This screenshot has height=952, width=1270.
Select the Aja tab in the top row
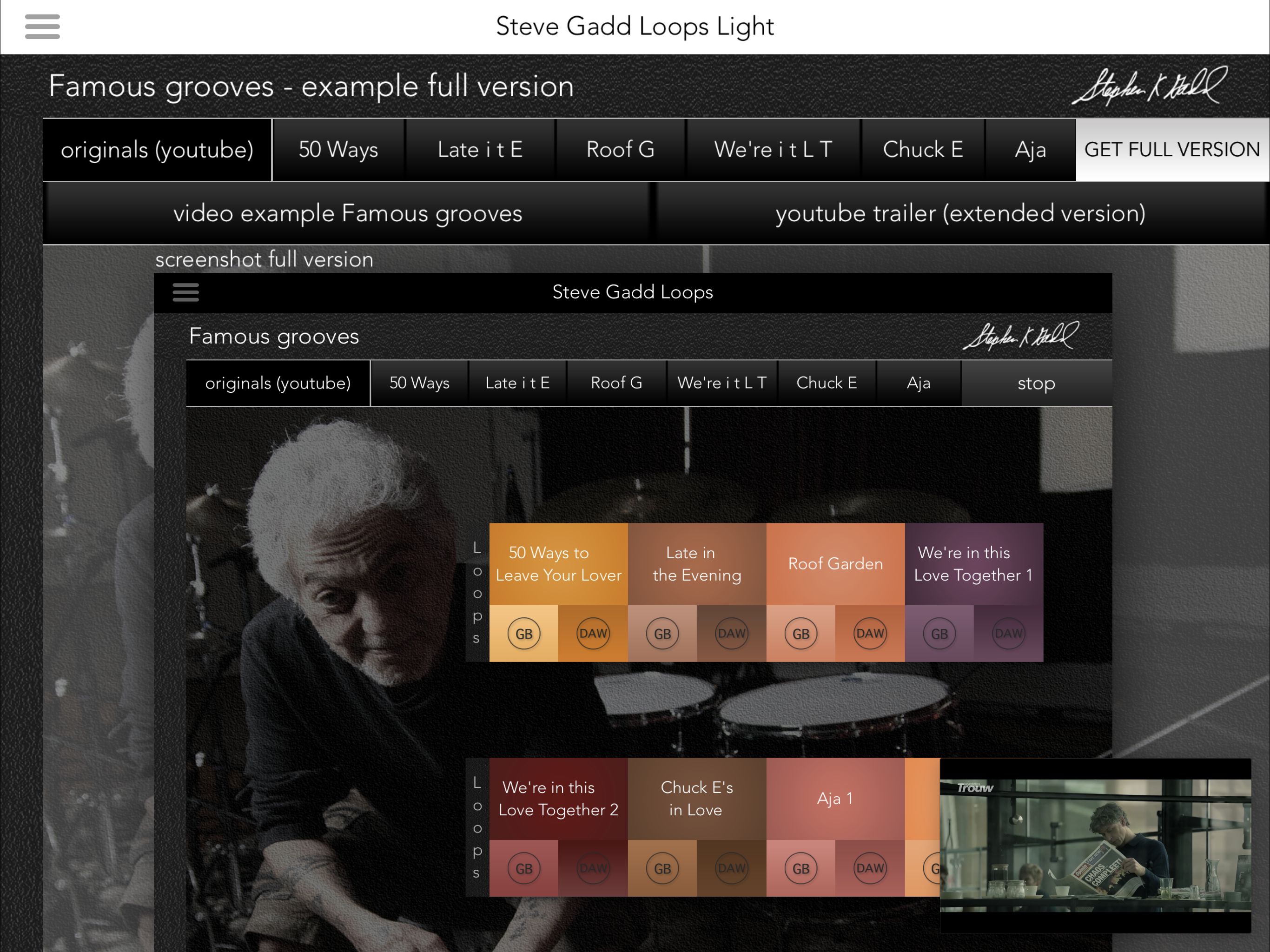click(1031, 150)
